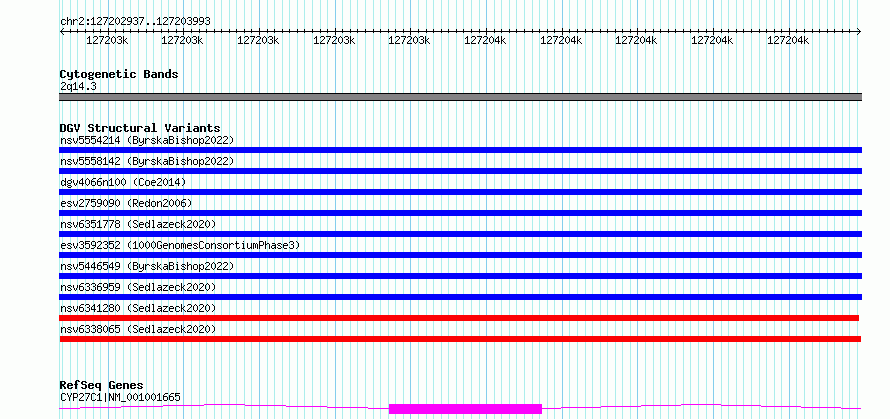Click the red bar under nsv6341280
890x419 pixels.
(459, 318)
